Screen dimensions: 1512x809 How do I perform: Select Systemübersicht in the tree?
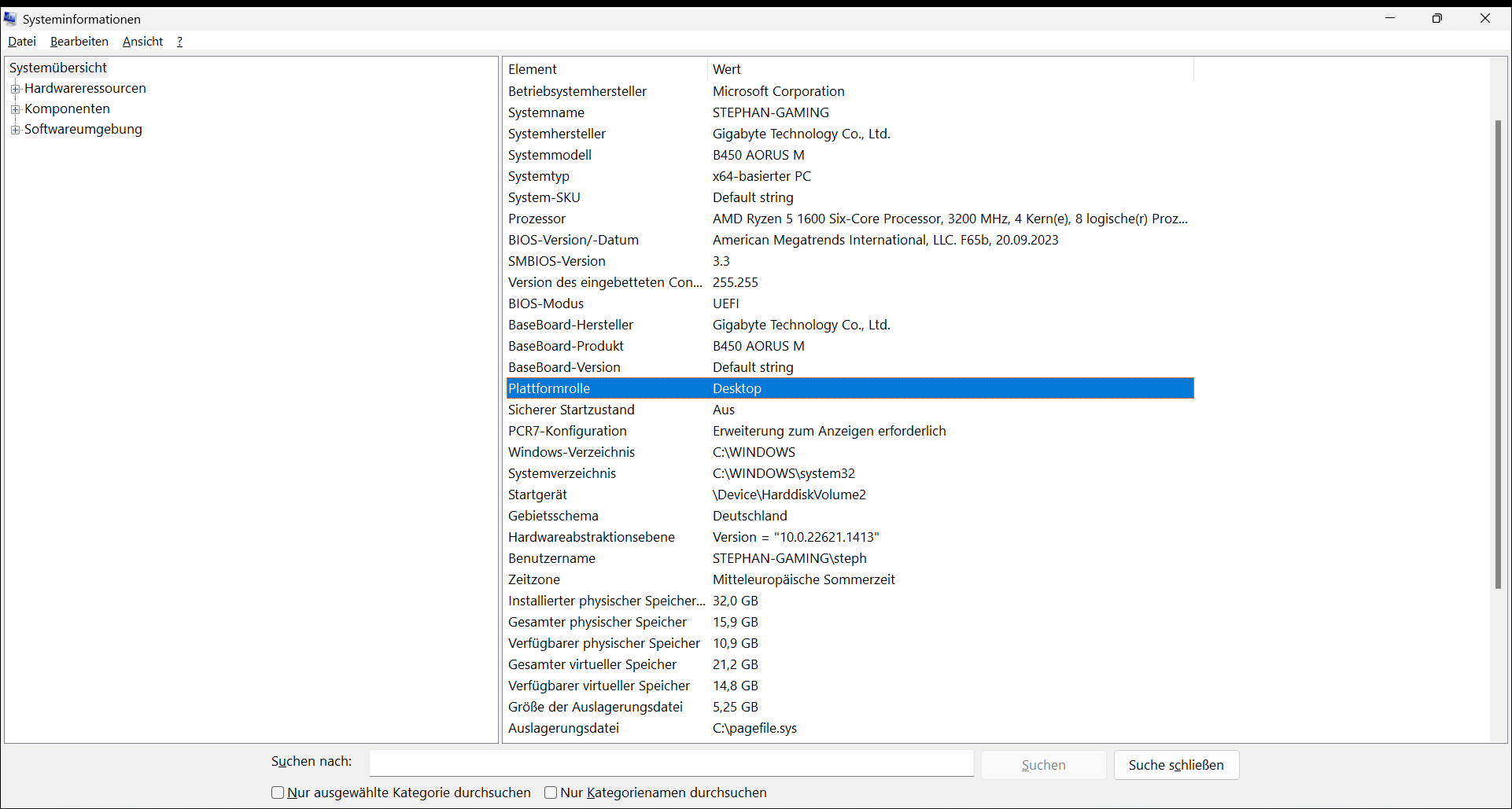coord(58,68)
